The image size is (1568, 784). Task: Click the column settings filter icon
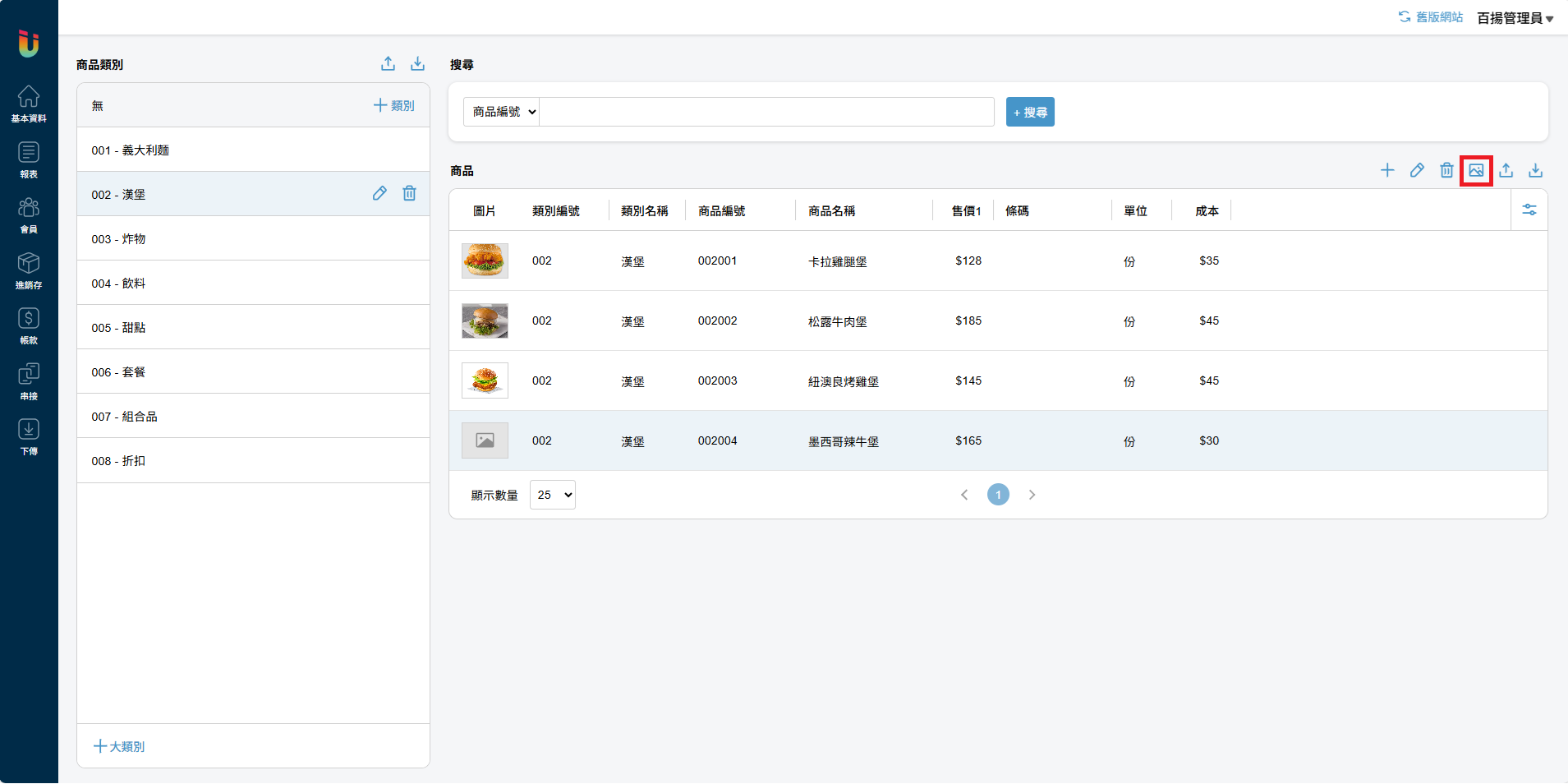pyautogui.click(x=1529, y=210)
